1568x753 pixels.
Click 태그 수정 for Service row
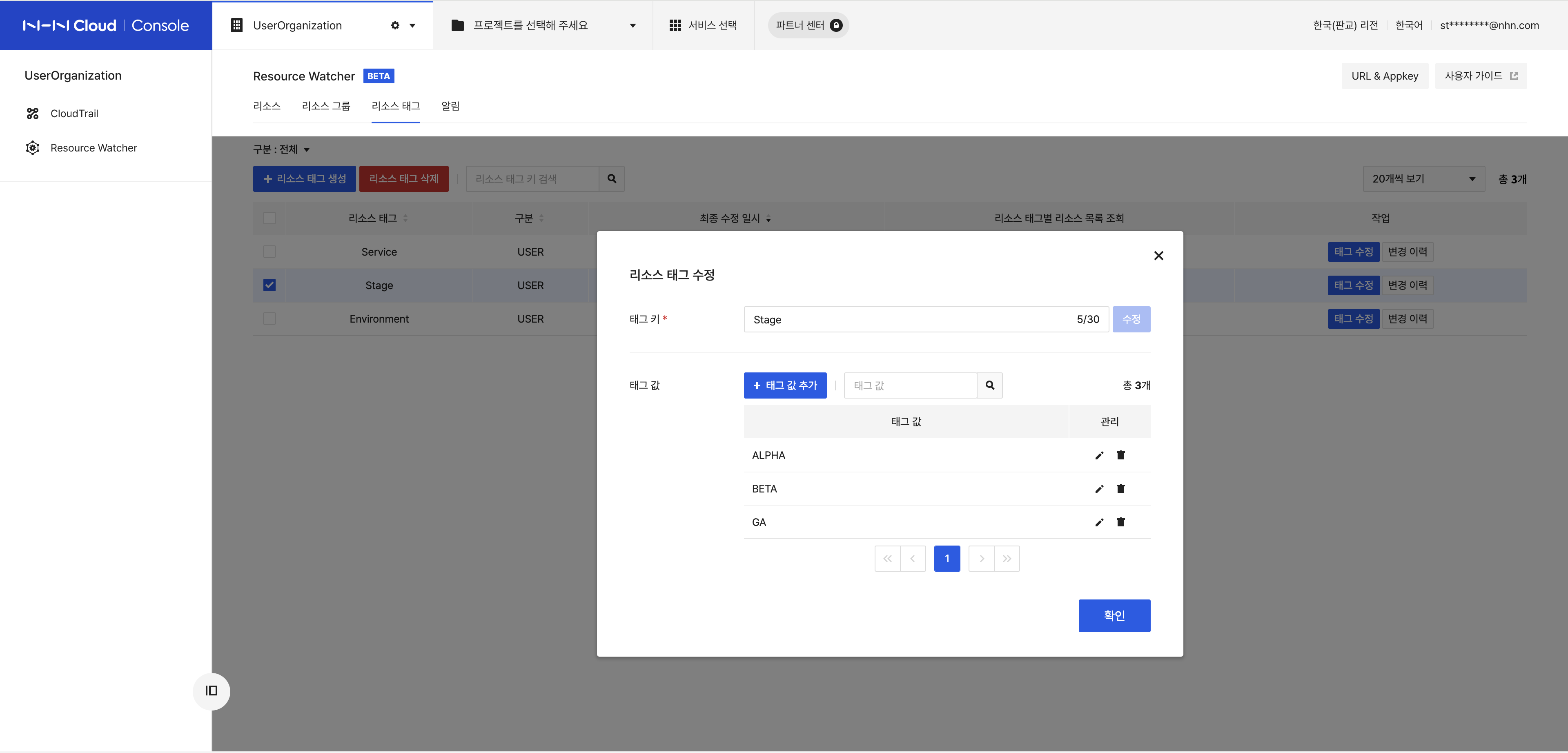click(x=1354, y=252)
